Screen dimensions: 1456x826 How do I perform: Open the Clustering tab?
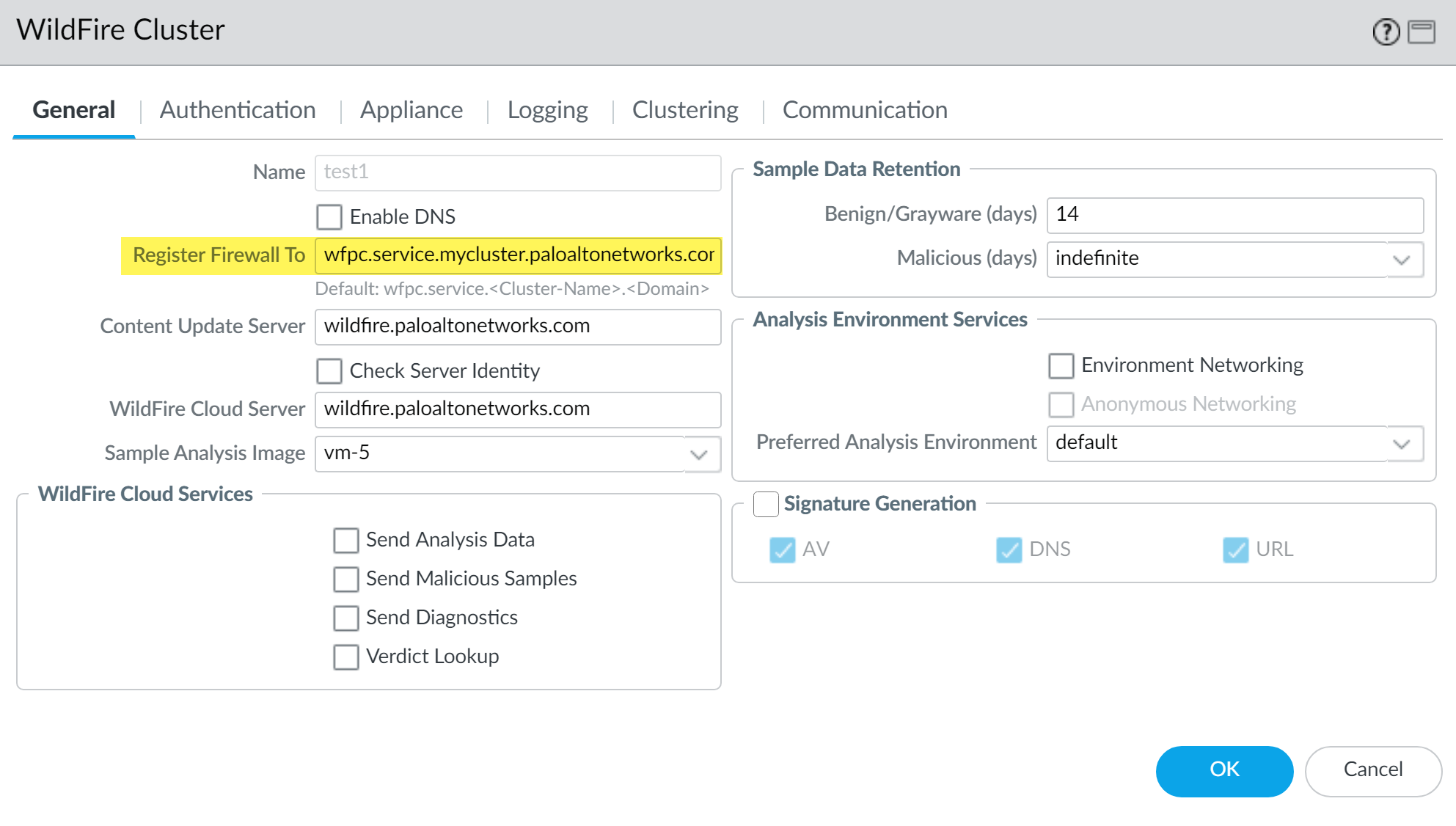684,110
